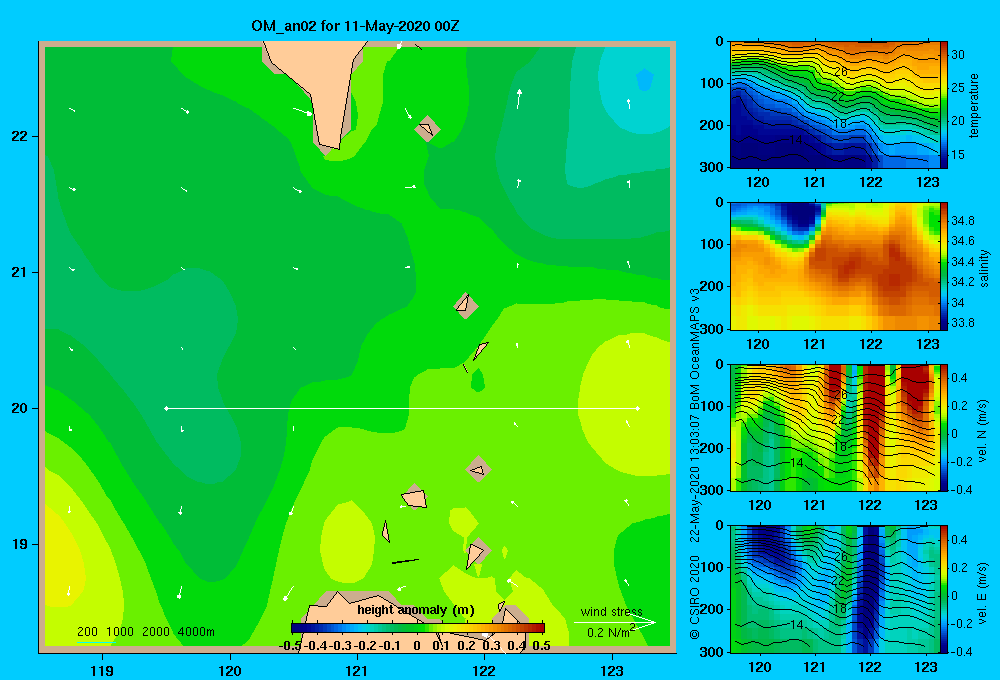The height and width of the screenshot is (680, 1000).
Task: Click the 'vel. N (m/s)' axis label
Action: coord(982,431)
